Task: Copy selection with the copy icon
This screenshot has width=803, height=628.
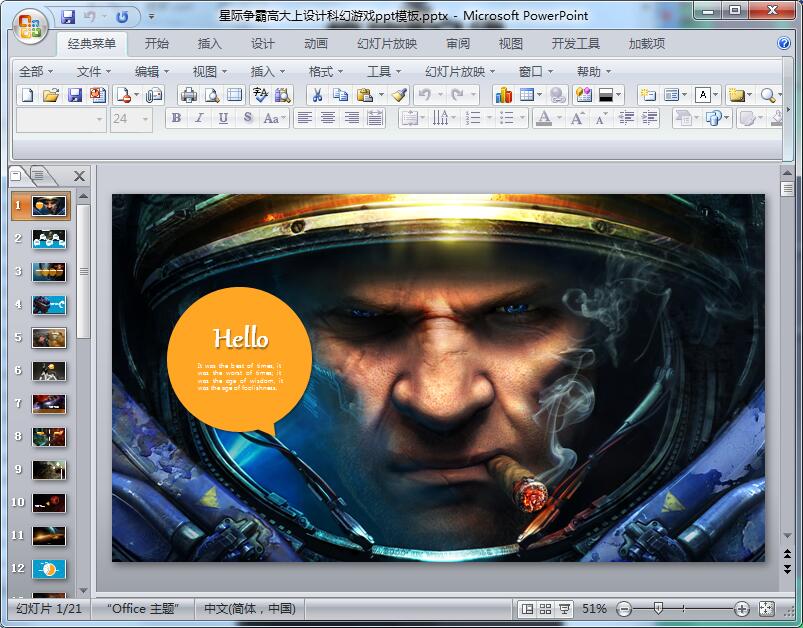Action: coord(341,95)
